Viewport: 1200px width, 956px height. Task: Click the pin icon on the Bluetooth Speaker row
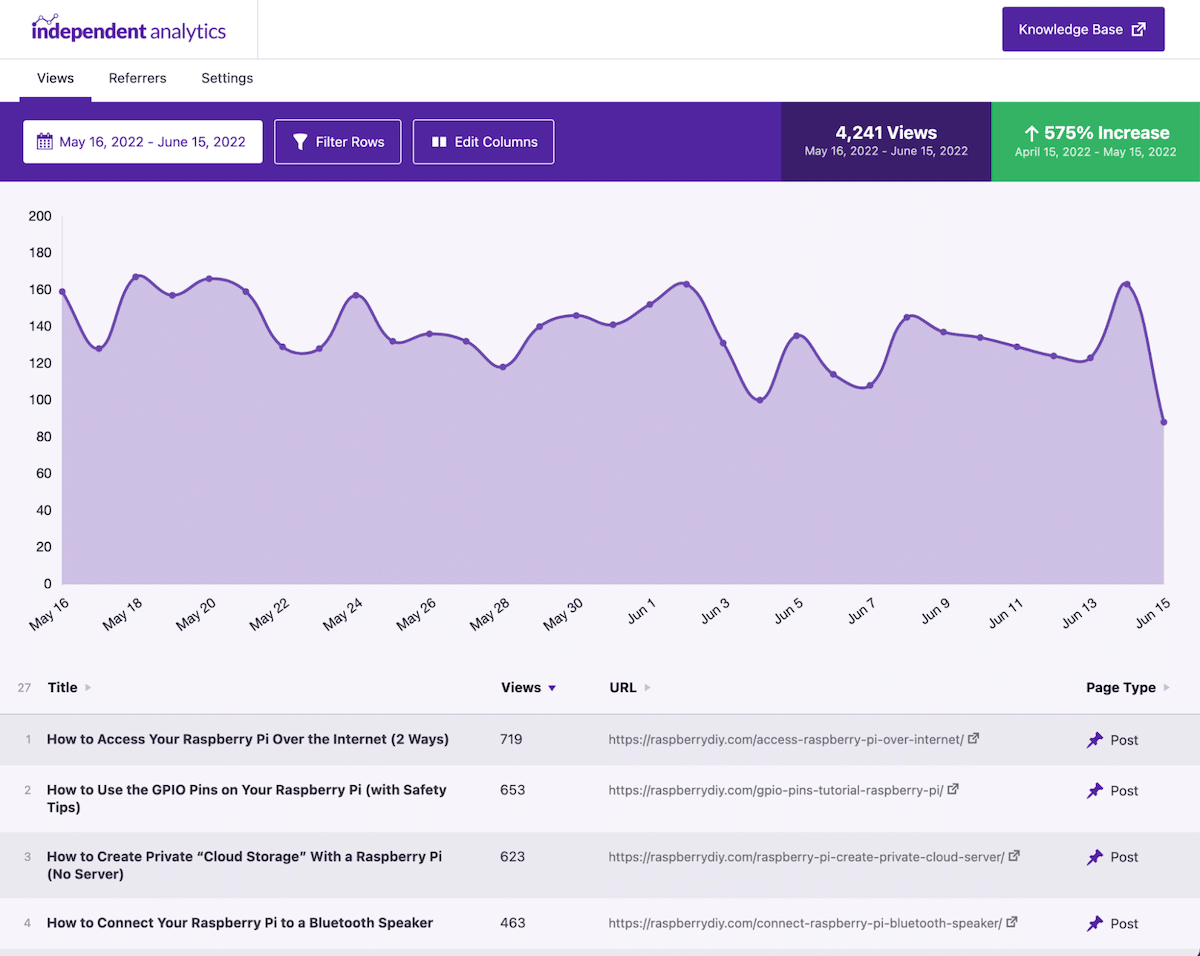[x=1095, y=923]
